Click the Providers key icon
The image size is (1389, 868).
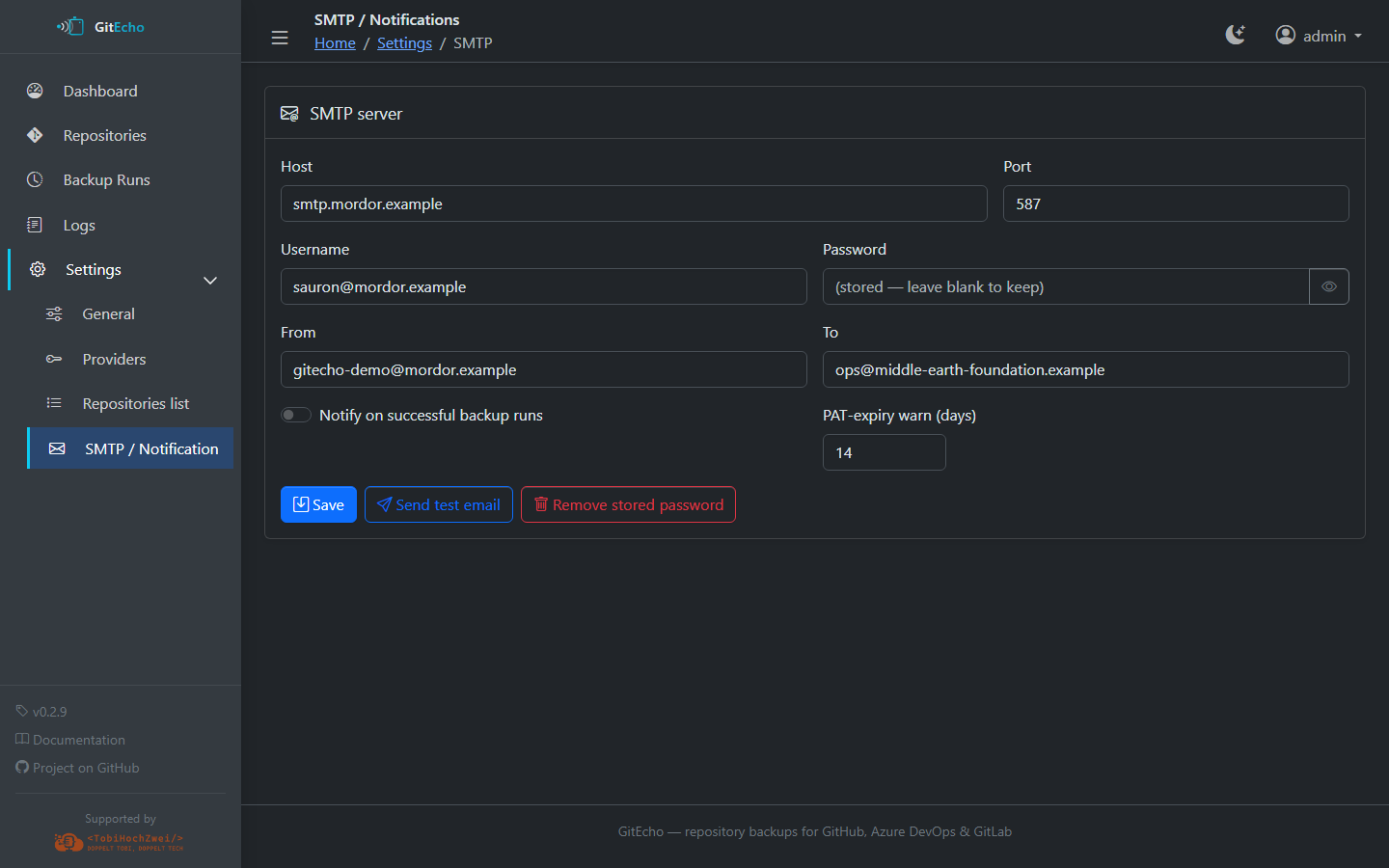54,359
